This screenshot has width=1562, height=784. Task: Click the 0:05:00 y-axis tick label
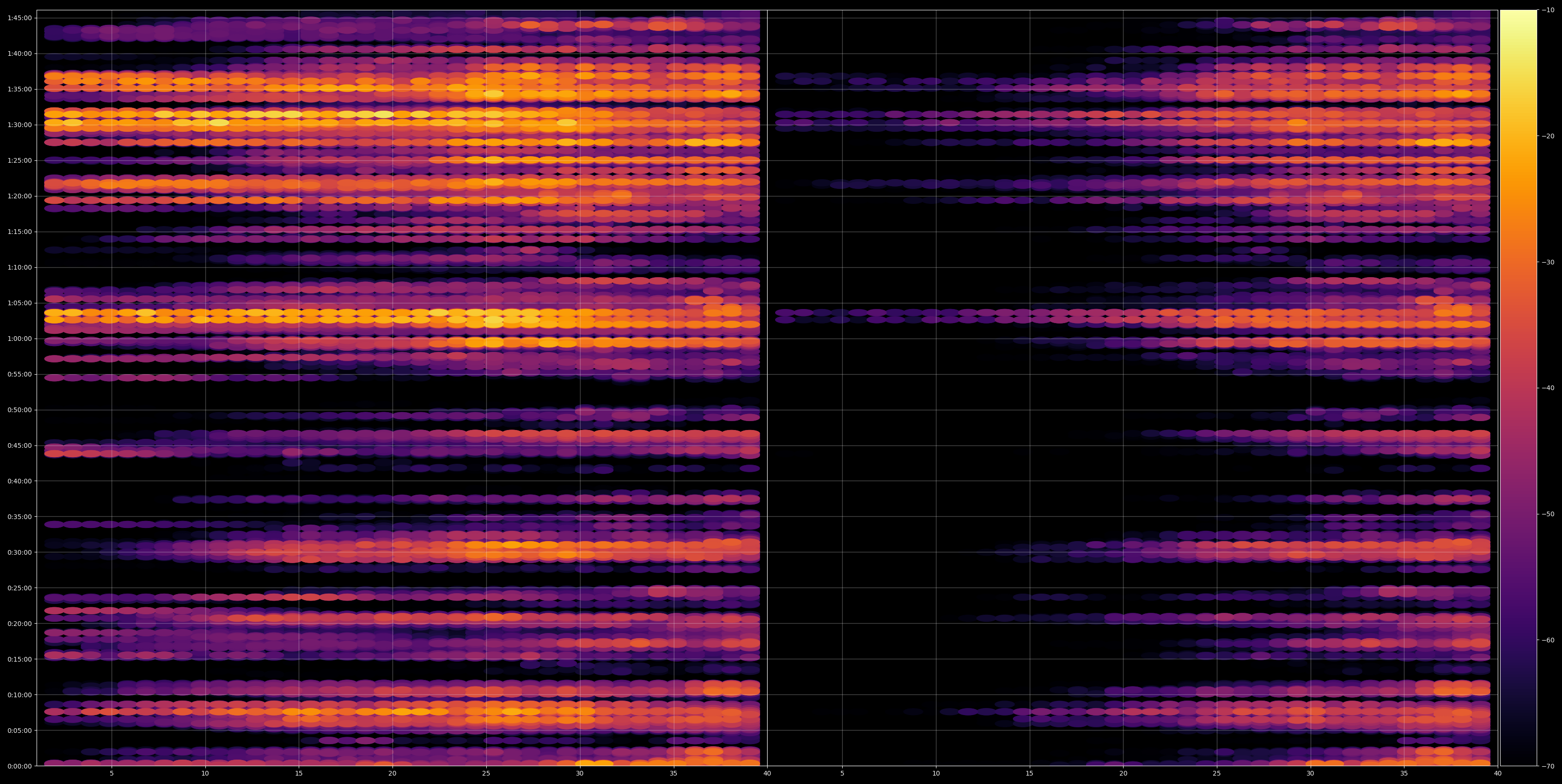coord(19,730)
